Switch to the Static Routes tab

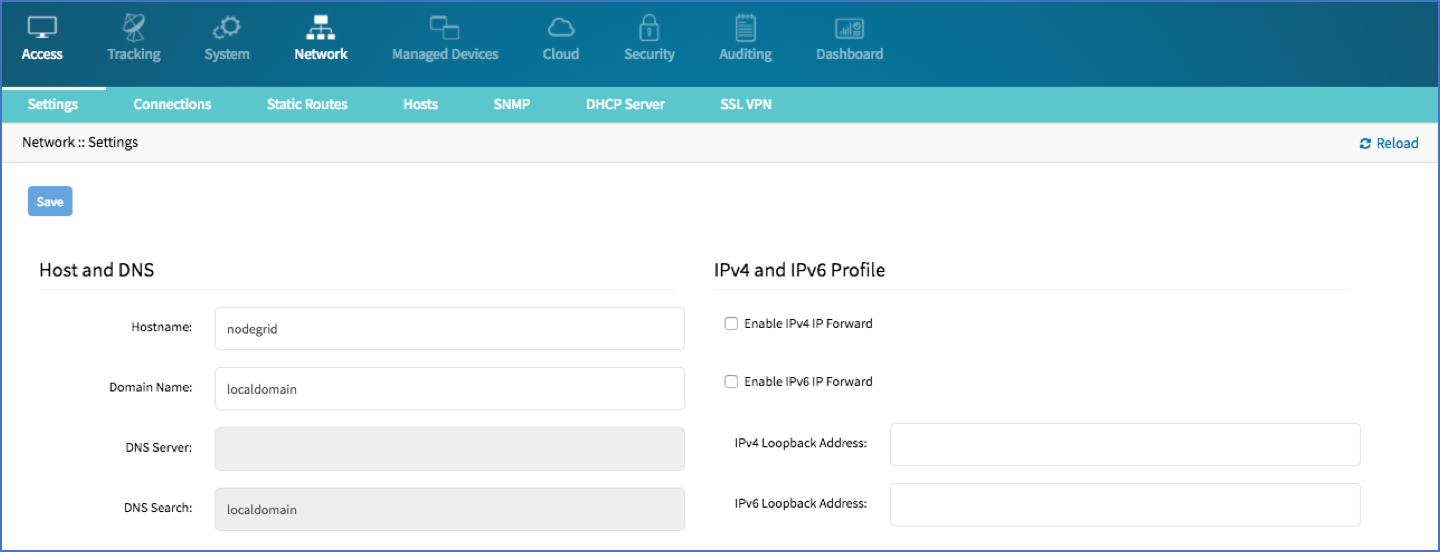[x=307, y=104]
